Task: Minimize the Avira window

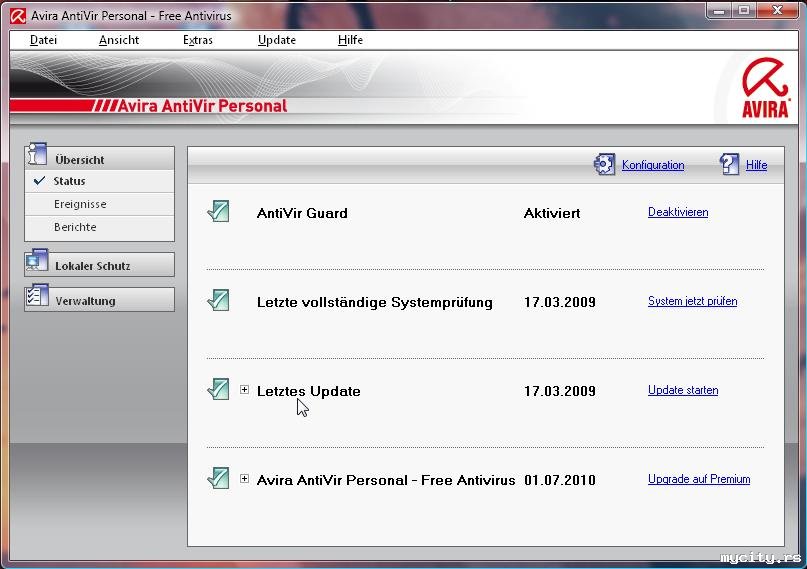Action: (x=720, y=10)
